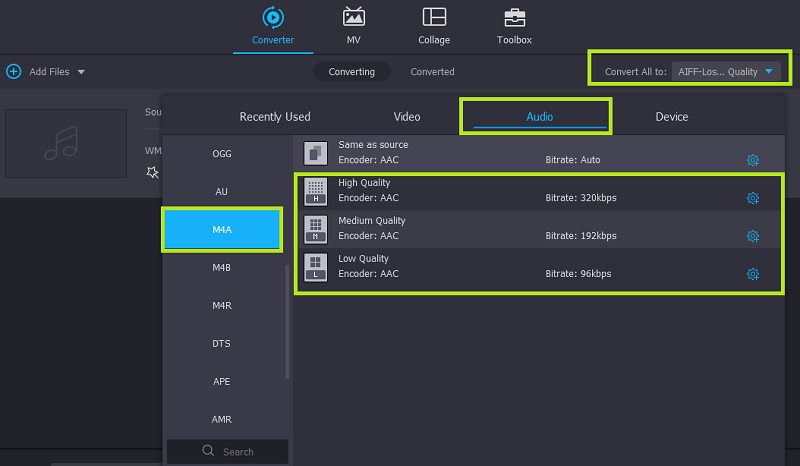
Task: Open the Collage tool icon
Action: [x=434, y=18]
